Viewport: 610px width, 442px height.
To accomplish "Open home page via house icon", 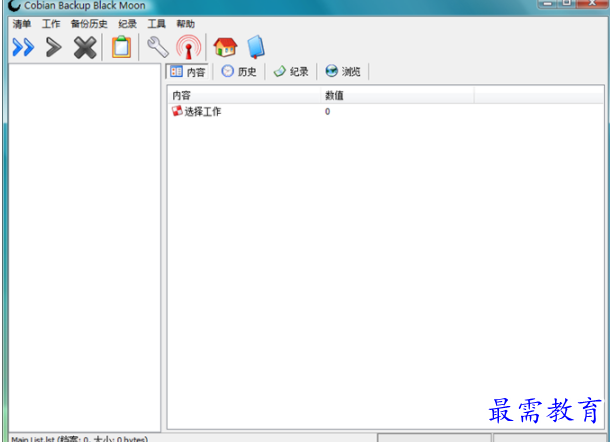I will point(225,47).
